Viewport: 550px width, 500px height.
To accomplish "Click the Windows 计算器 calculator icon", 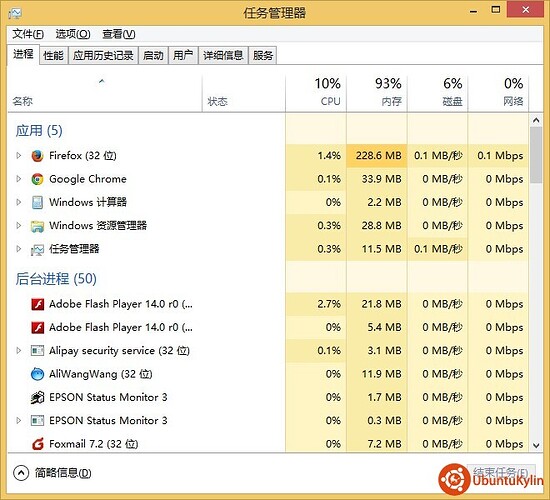I will click(x=37, y=202).
